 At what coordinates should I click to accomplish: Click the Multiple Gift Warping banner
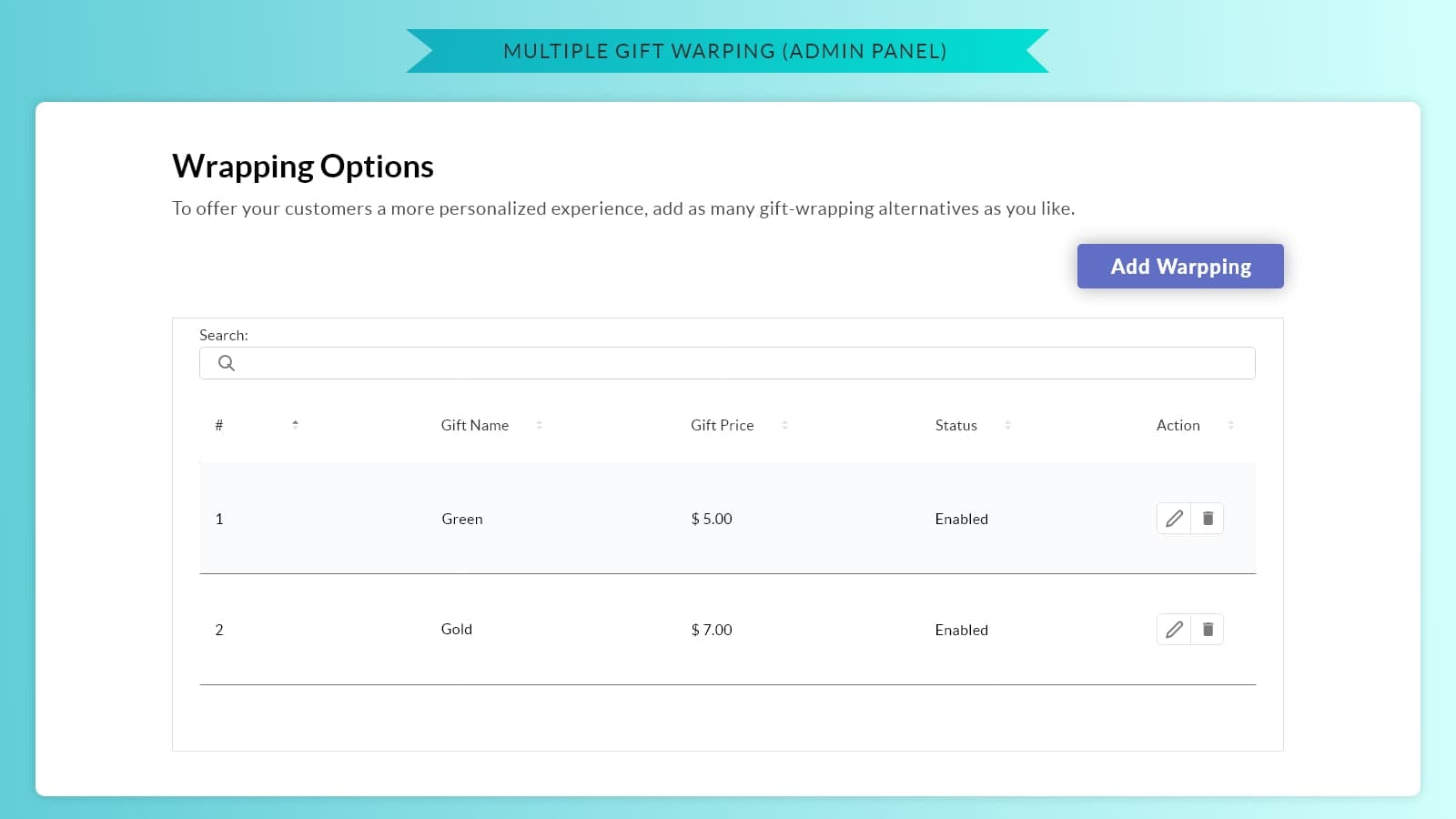(725, 51)
